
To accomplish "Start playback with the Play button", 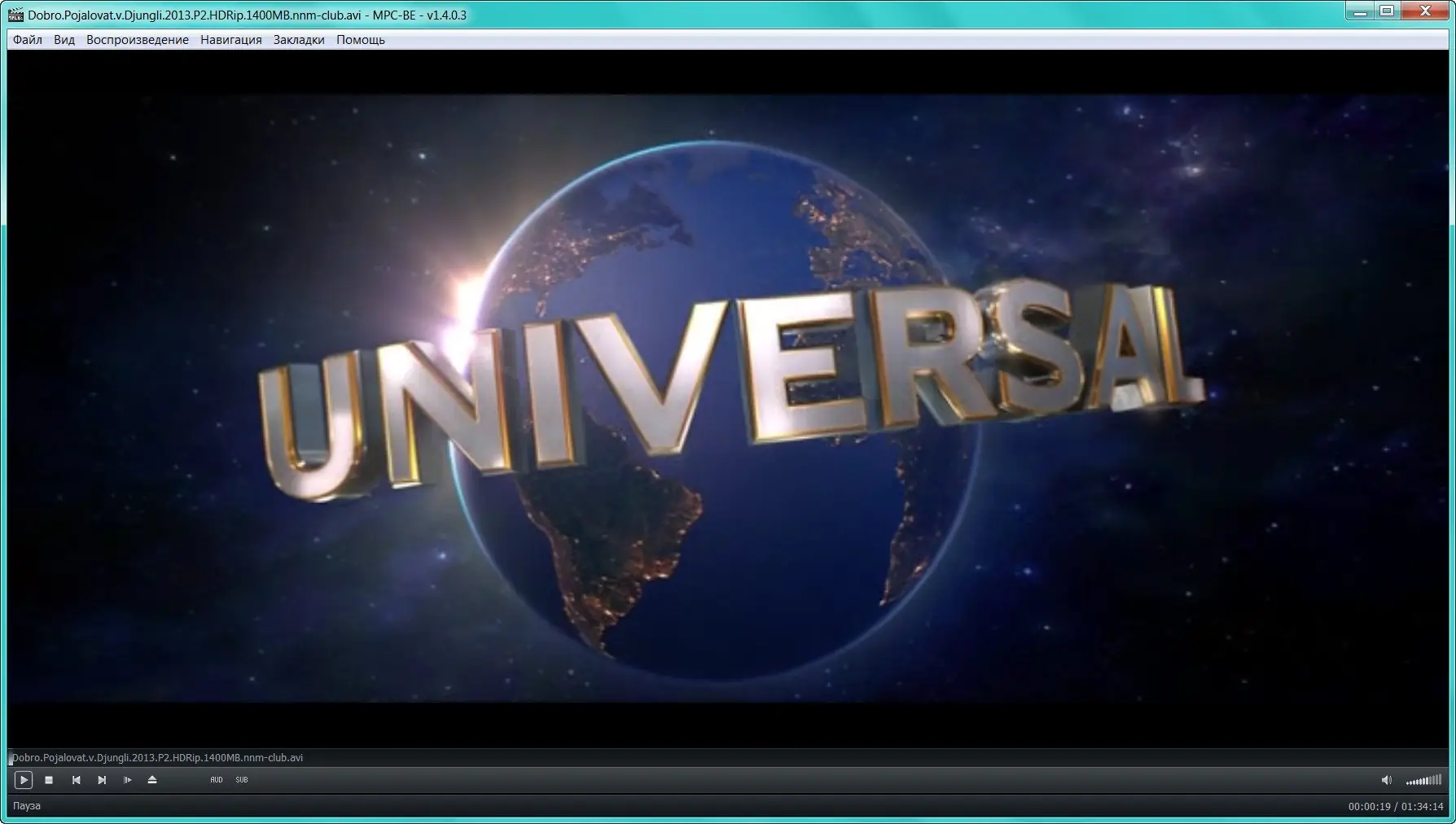I will [24, 780].
